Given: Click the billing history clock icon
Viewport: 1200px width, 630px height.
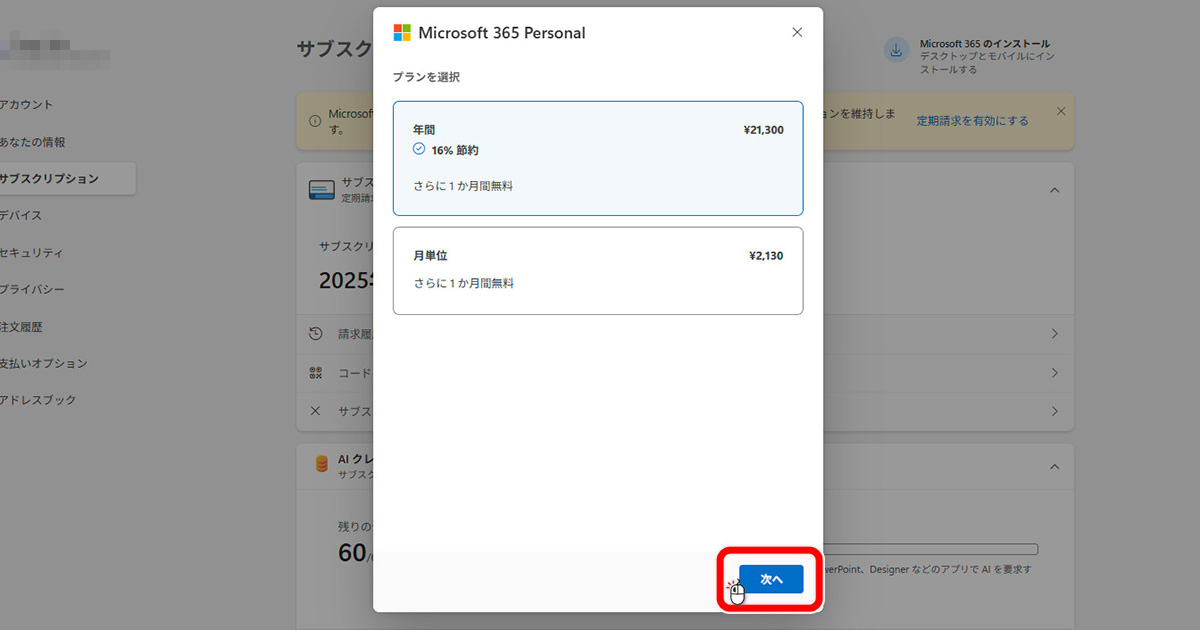Looking at the screenshot, I should 316,334.
